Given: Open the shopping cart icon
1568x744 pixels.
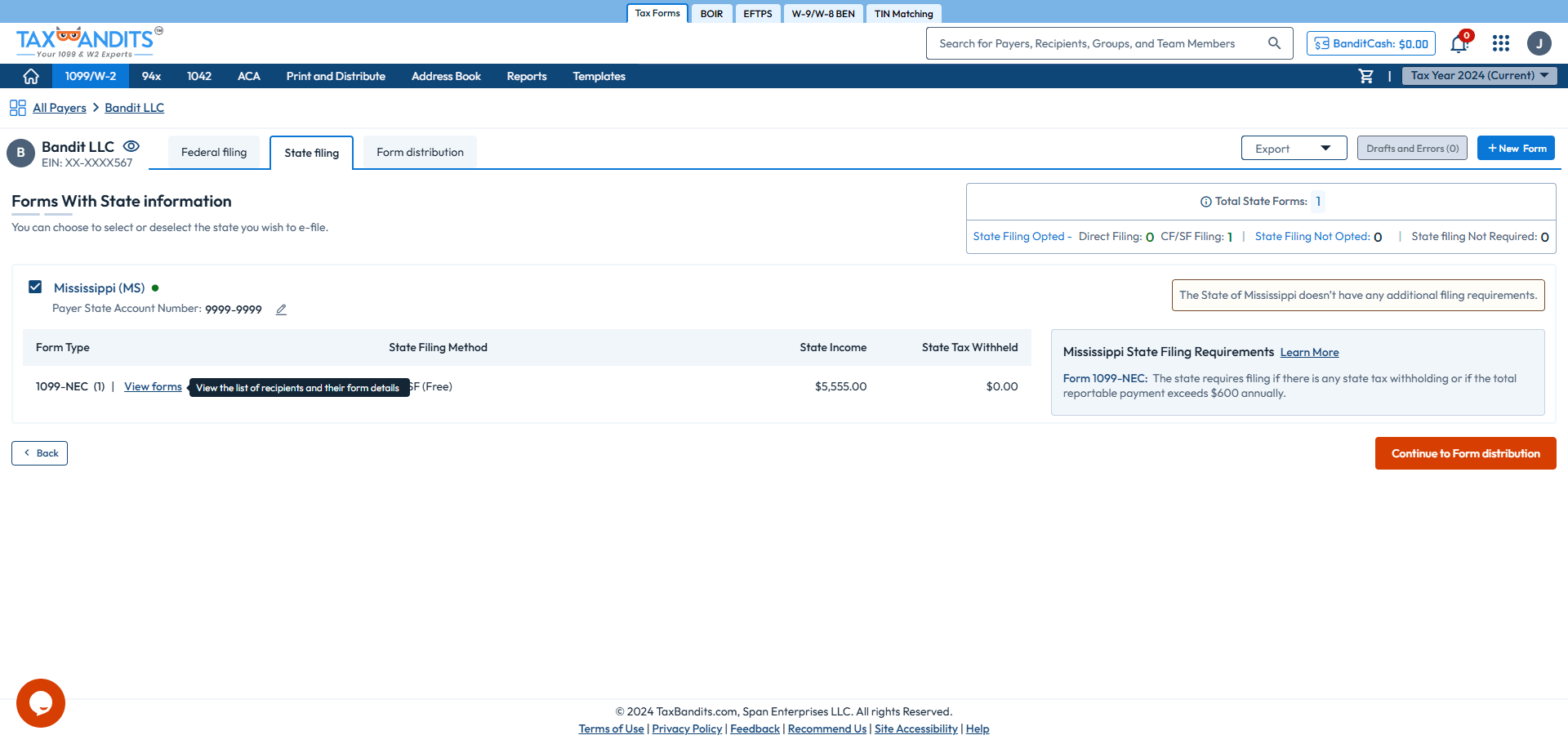Looking at the screenshot, I should (x=1365, y=76).
